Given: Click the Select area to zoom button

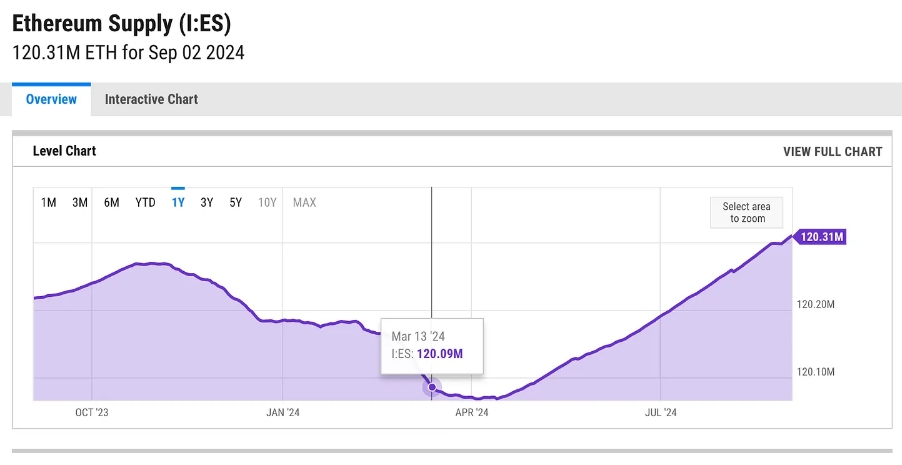Looking at the screenshot, I should [747, 212].
